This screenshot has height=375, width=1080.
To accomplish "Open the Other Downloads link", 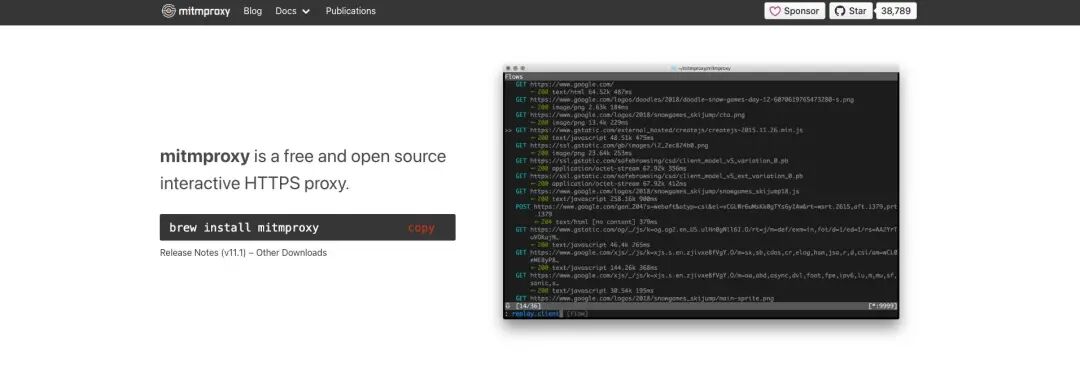I will [x=291, y=253].
